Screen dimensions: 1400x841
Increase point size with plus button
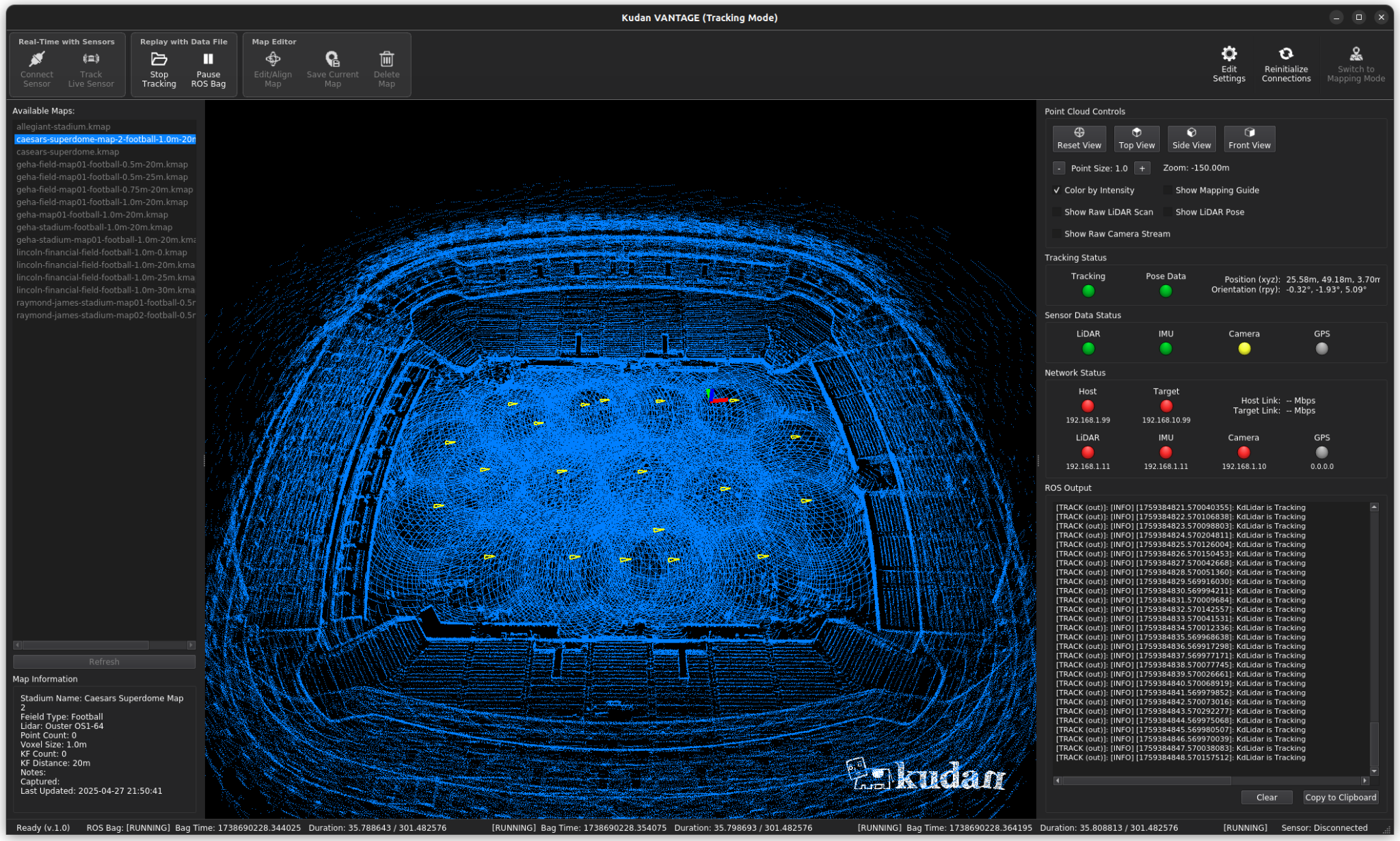[x=1142, y=168]
